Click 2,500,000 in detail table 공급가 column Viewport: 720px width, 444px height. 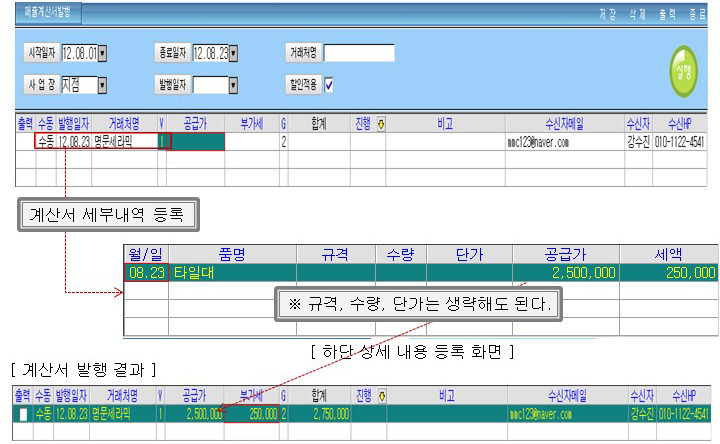(x=566, y=273)
